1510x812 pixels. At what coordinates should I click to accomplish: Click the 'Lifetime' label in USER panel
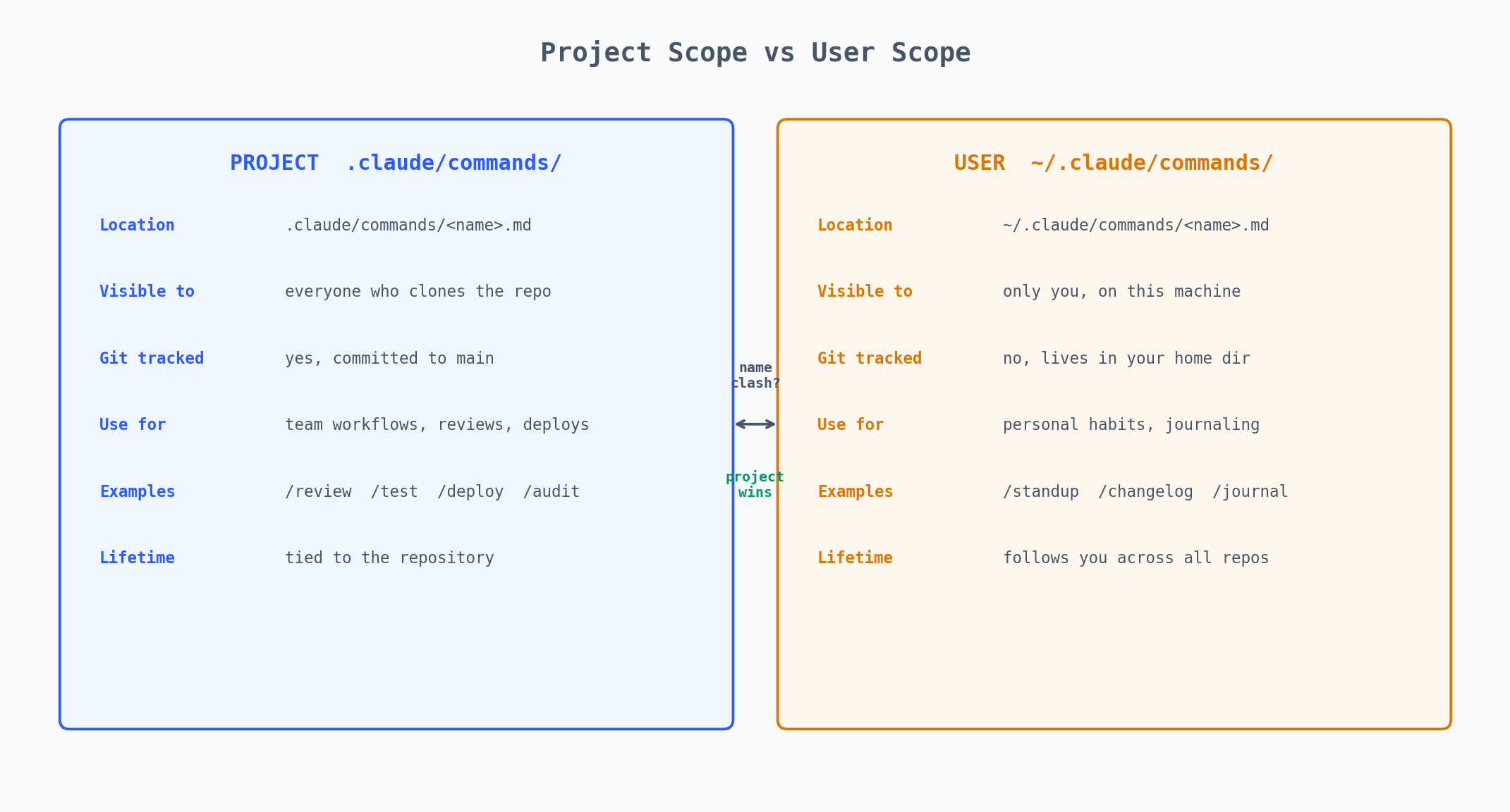[855, 558]
